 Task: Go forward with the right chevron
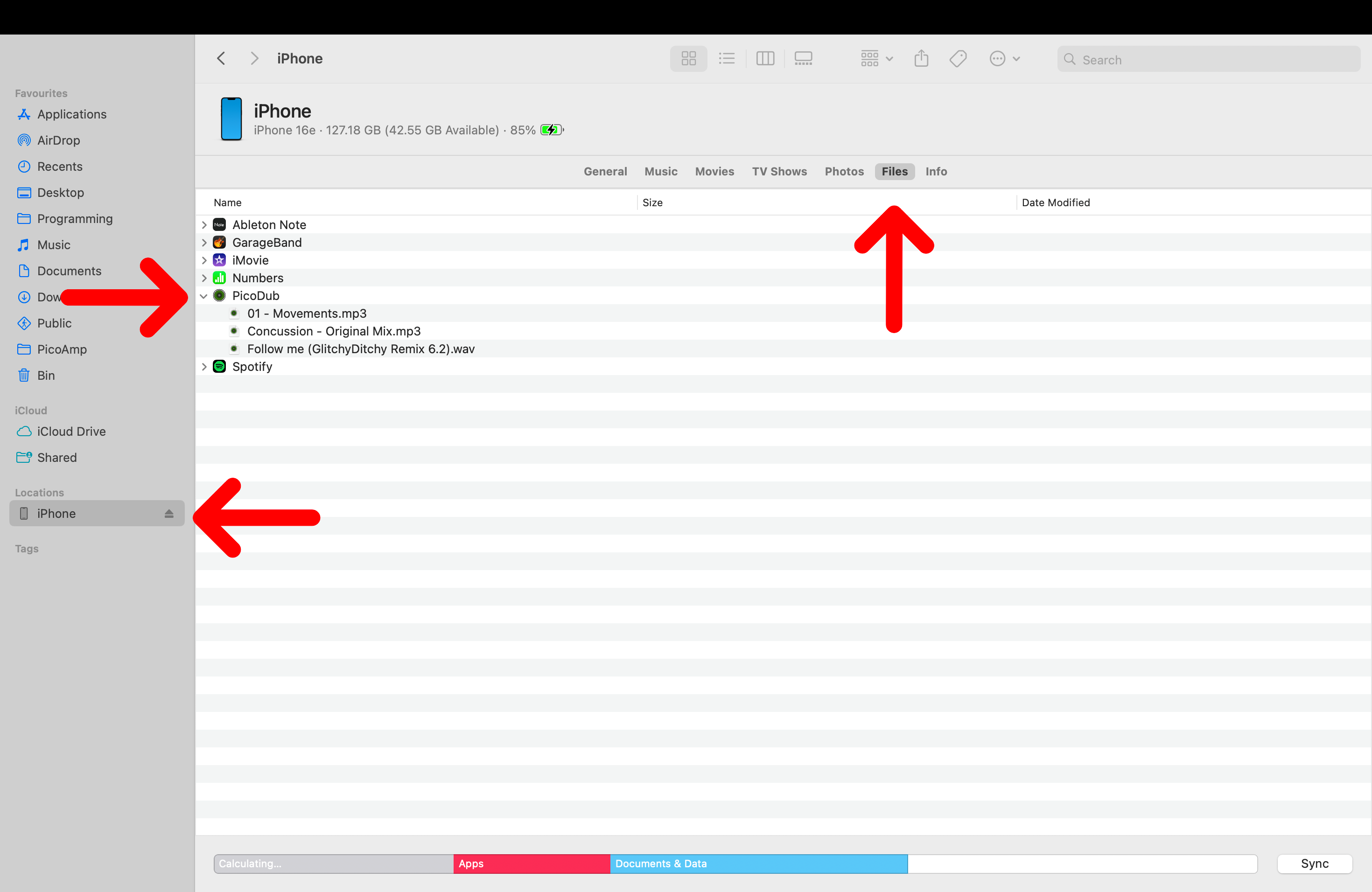254,58
